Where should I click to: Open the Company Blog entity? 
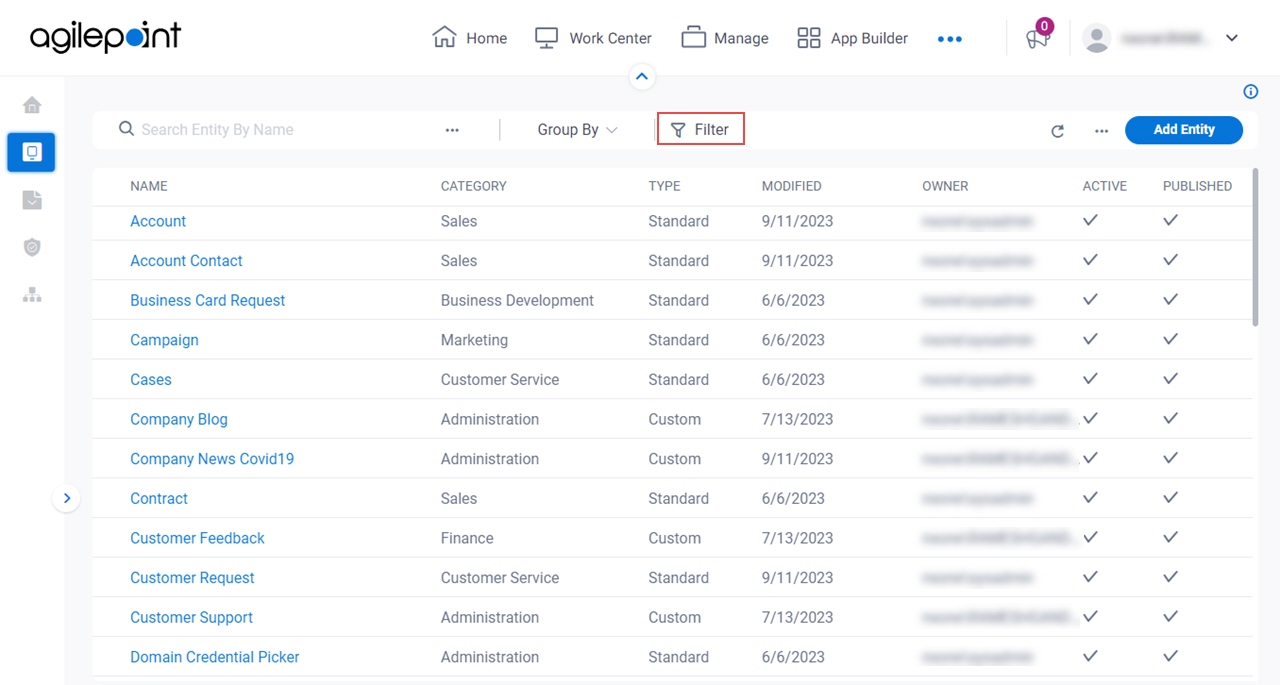coord(179,419)
